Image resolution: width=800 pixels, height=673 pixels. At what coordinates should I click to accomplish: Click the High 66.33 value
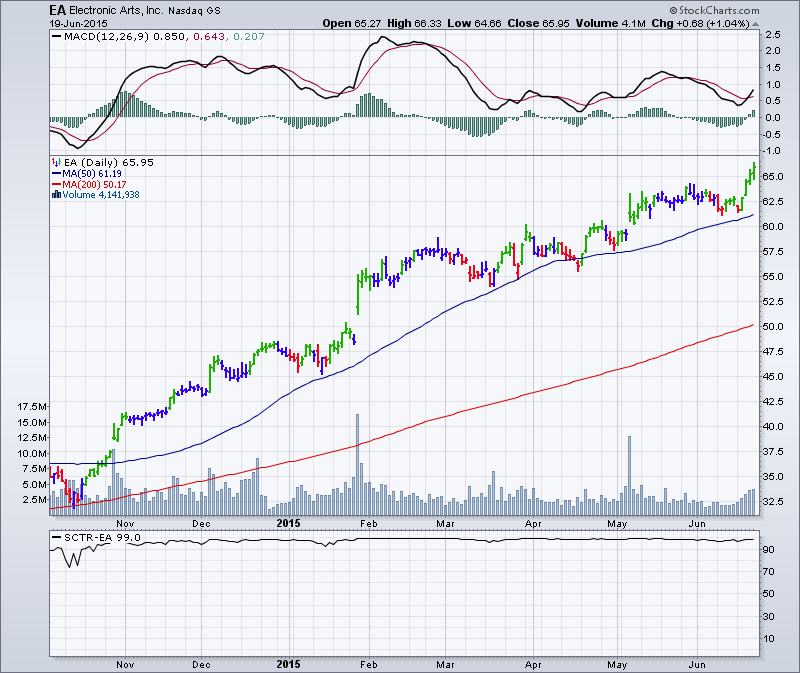pyautogui.click(x=414, y=23)
